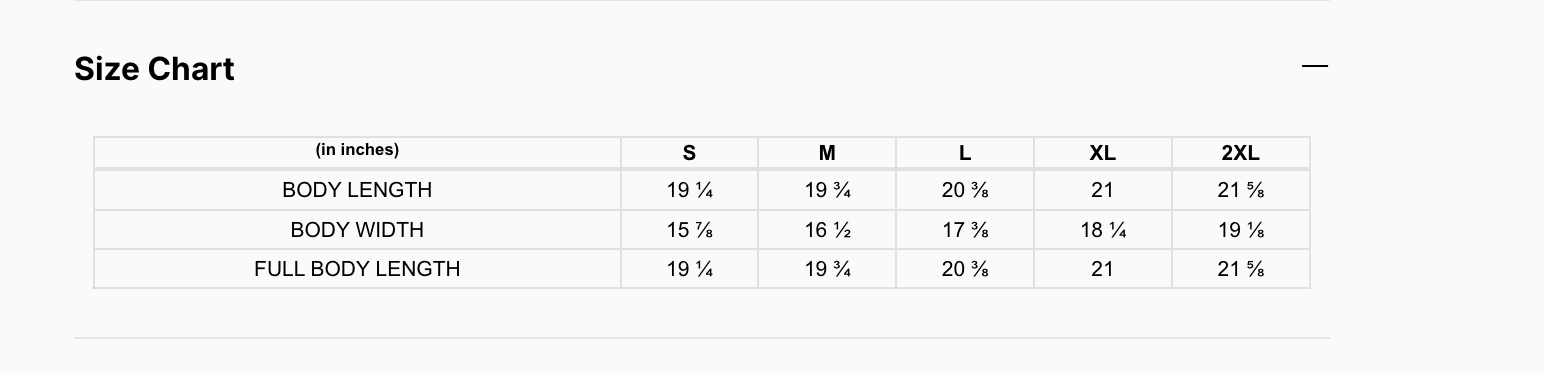Screen dimensions: 1544x373
Task: Collapse the Size Chart section via minus icon
Action: click(x=1315, y=66)
